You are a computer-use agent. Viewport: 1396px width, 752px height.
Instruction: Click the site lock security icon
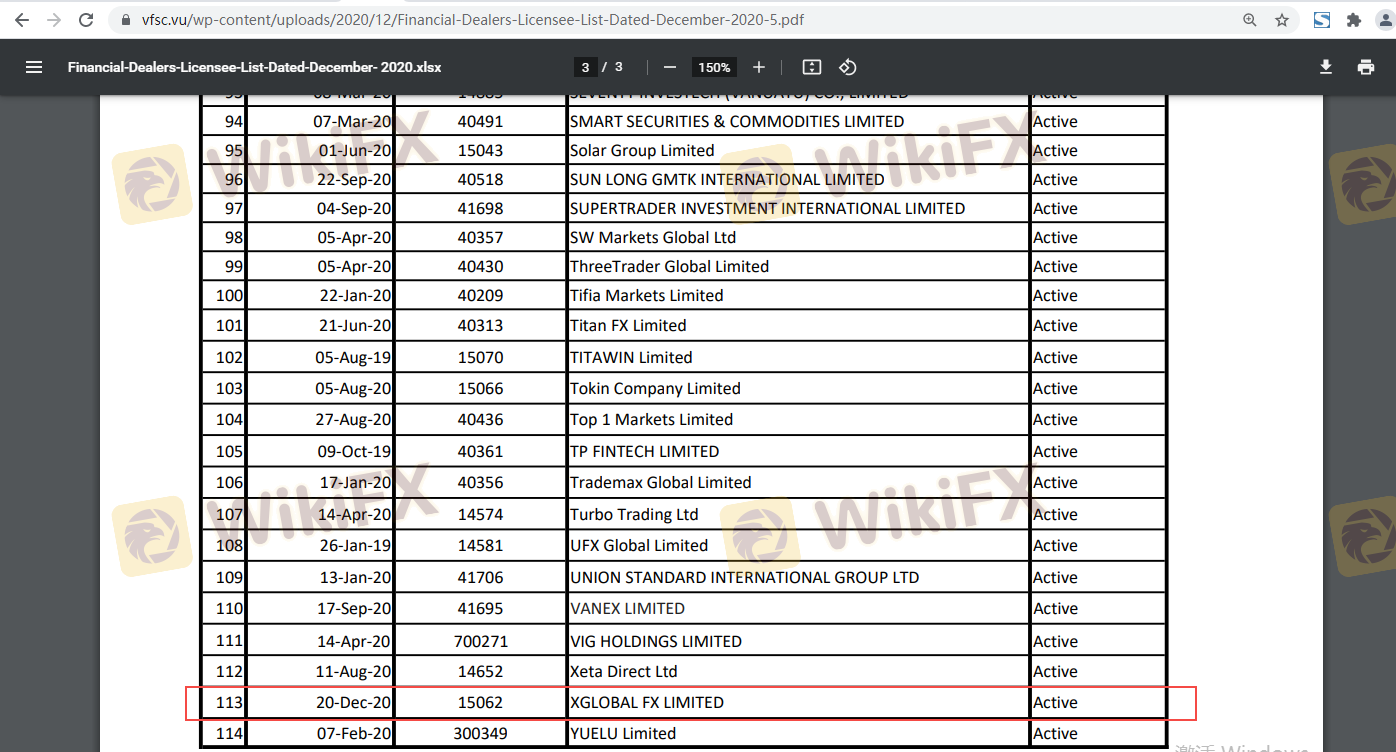click(x=125, y=20)
